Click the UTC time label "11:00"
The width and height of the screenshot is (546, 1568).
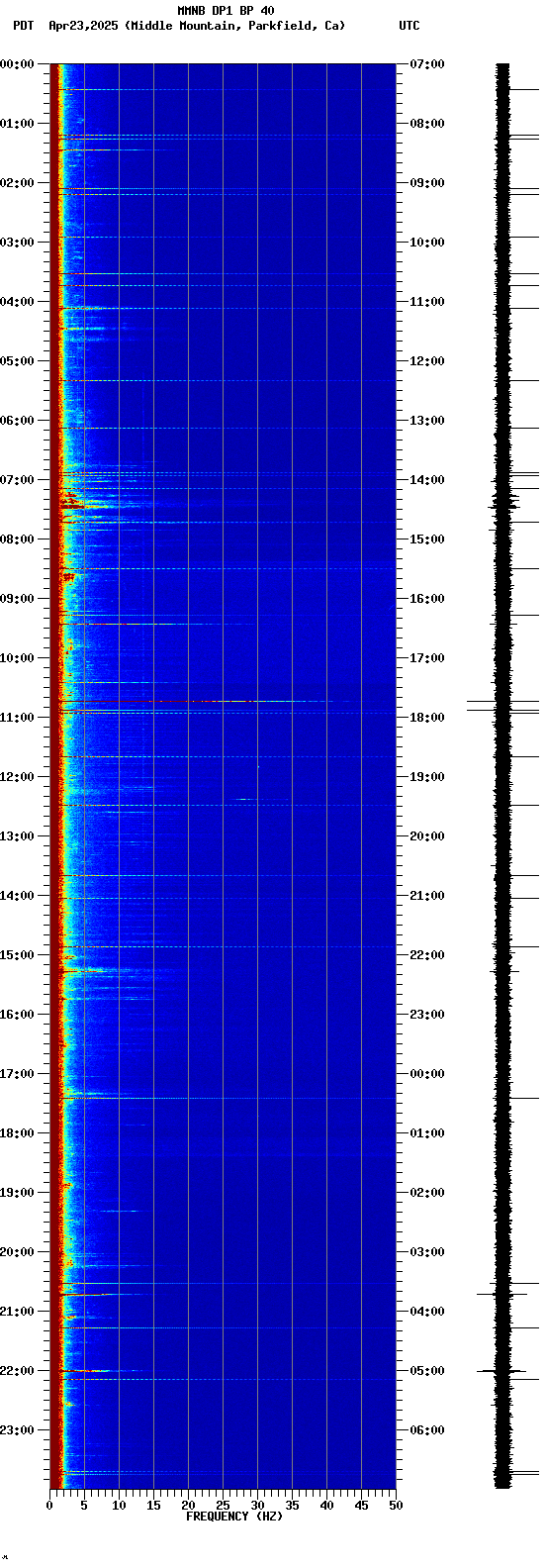427,302
